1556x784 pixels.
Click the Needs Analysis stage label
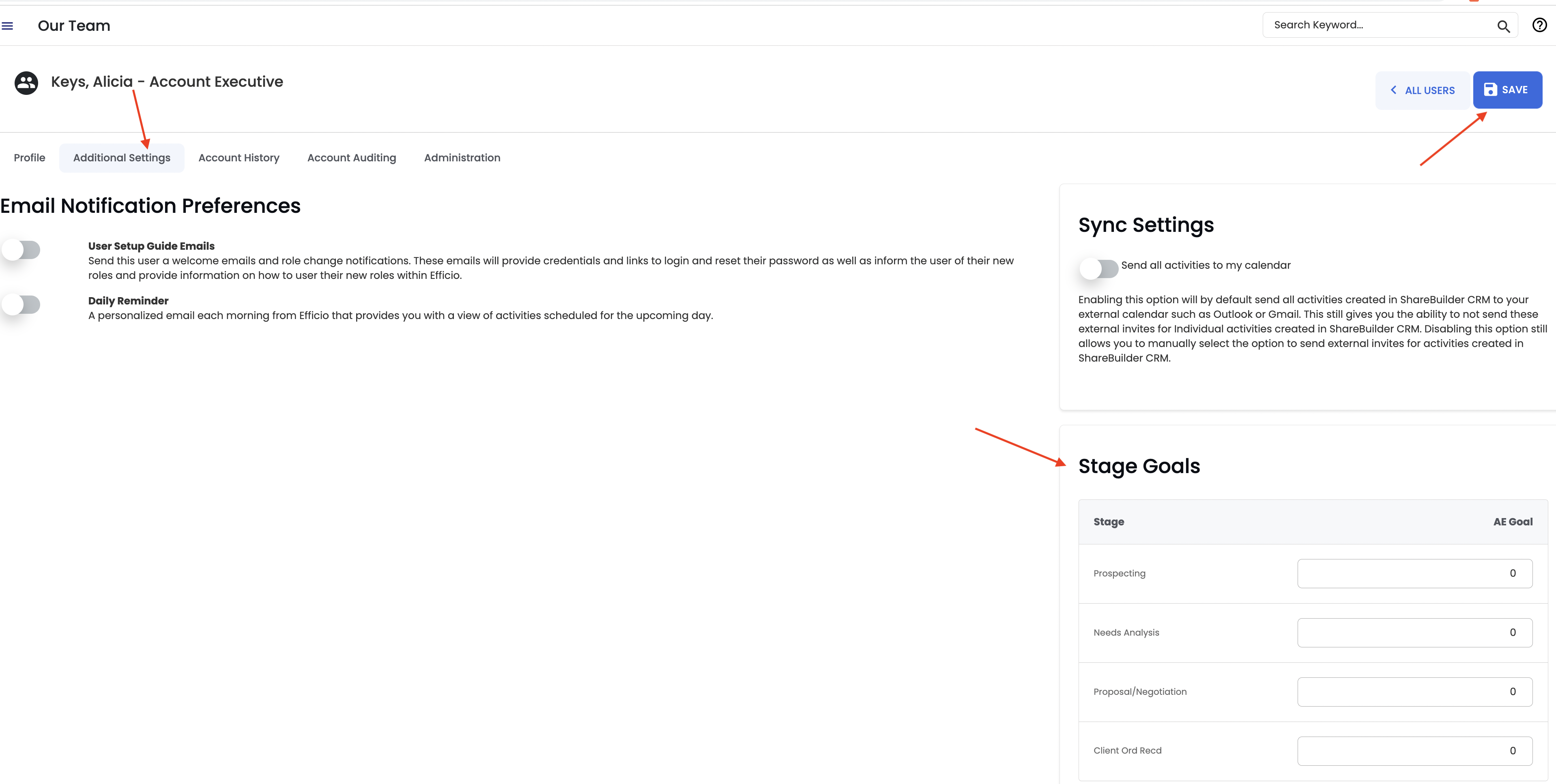click(x=1126, y=632)
